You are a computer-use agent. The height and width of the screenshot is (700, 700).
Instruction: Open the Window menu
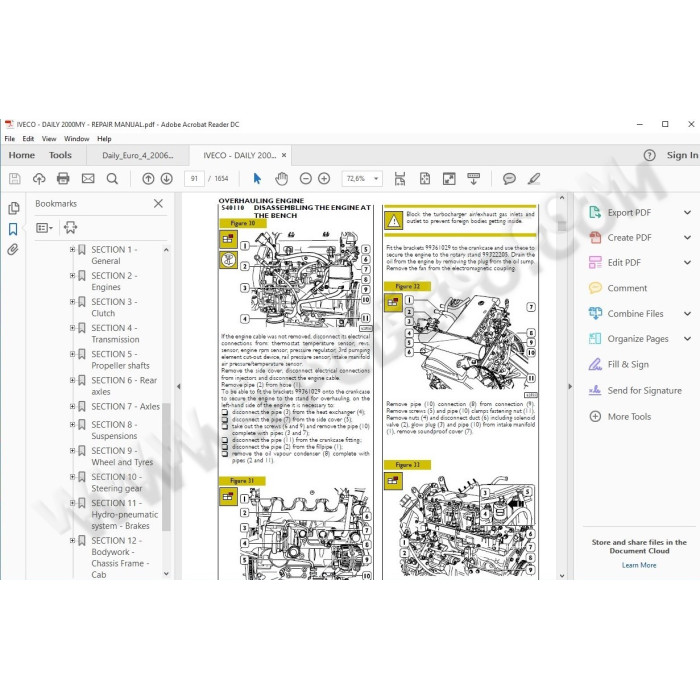(77, 139)
